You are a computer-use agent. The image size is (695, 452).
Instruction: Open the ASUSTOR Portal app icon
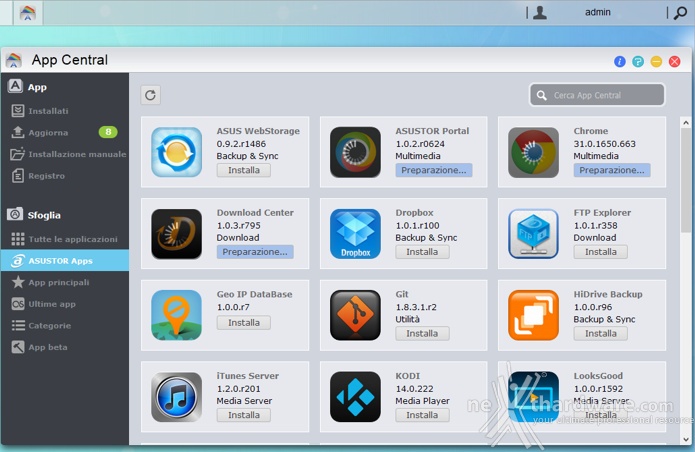355,152
